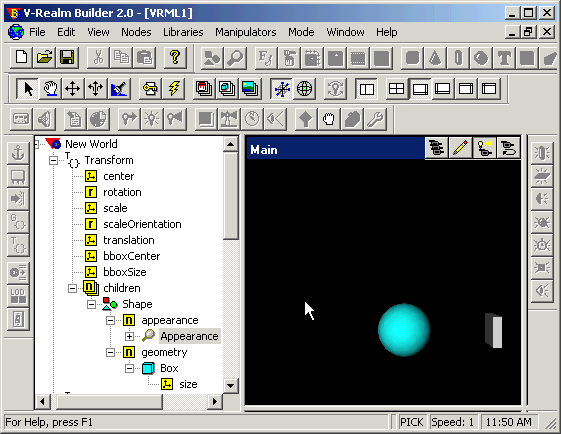Screen dimensions: 561x434
Task: Open the Window menu
Action: tap(345, 32)
